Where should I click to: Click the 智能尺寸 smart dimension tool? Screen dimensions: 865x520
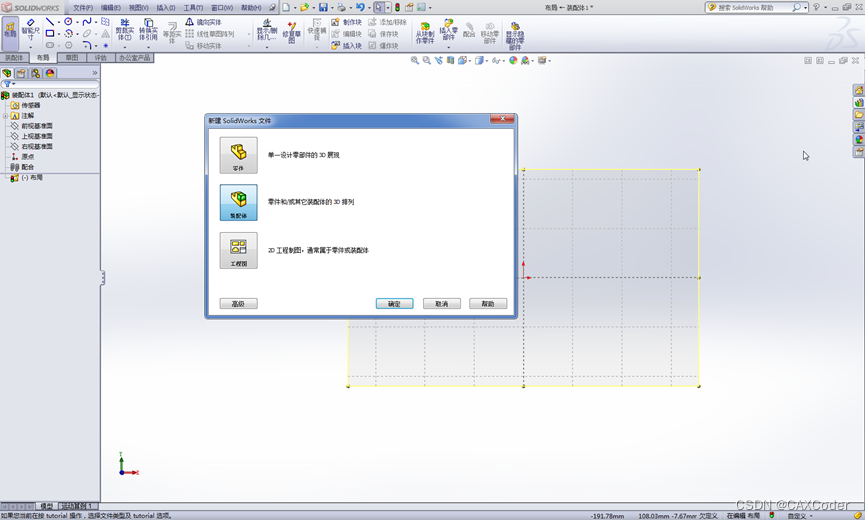click(x=30, y=32)
